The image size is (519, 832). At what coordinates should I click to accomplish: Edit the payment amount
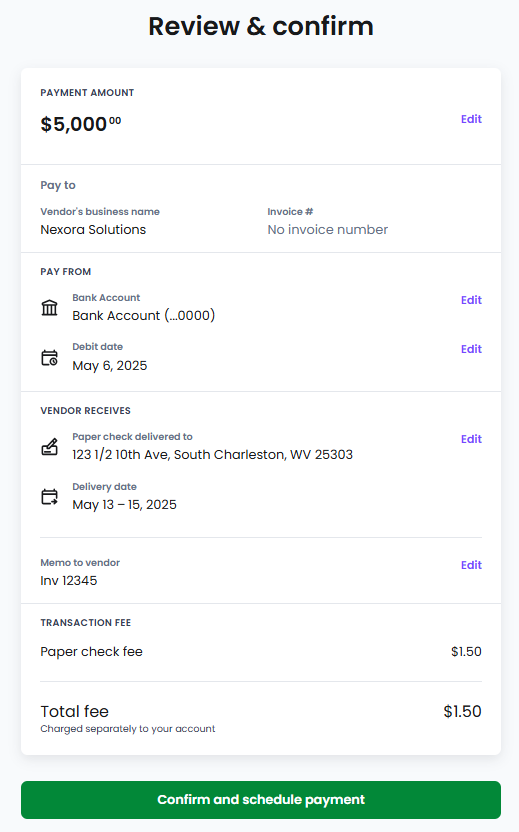tap(471, 119)
